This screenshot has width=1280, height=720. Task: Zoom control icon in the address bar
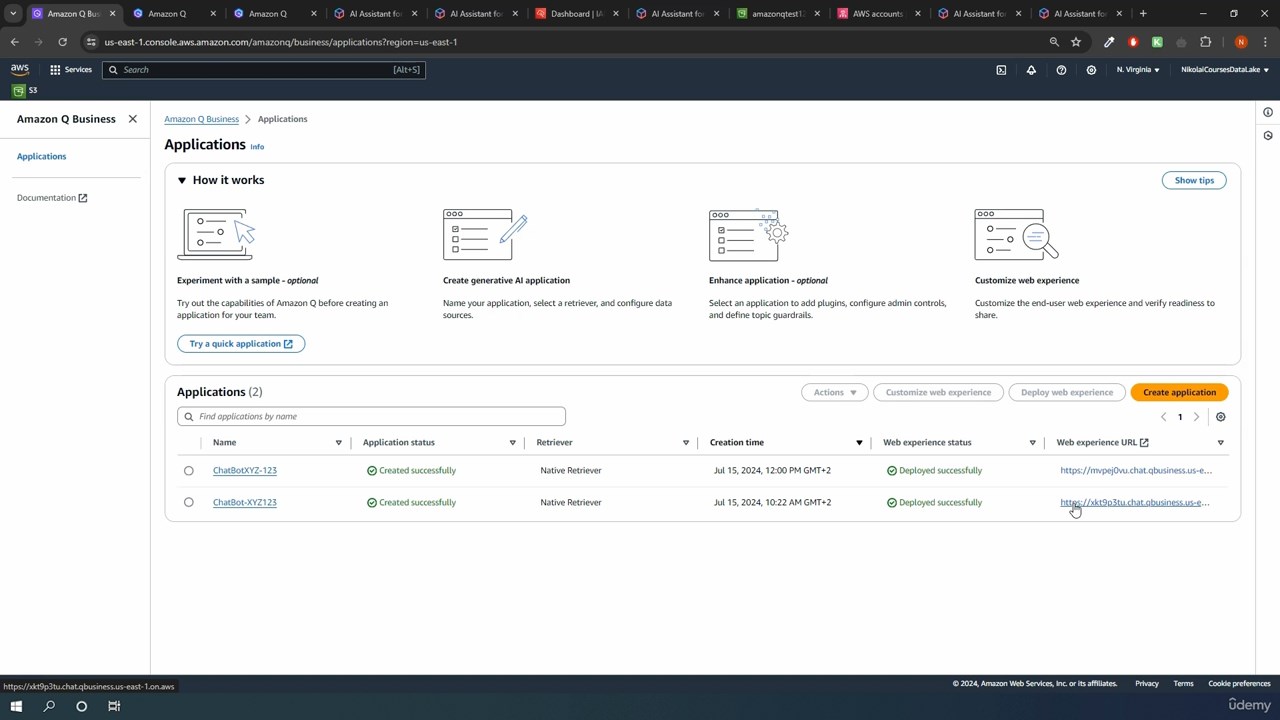click(1054, 42)
